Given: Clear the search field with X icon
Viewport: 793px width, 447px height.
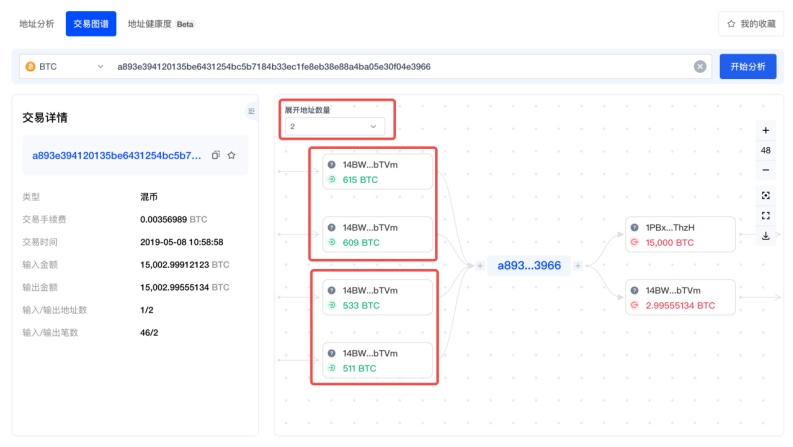Looking at the screenshot, I should click(x=700, y=66).
